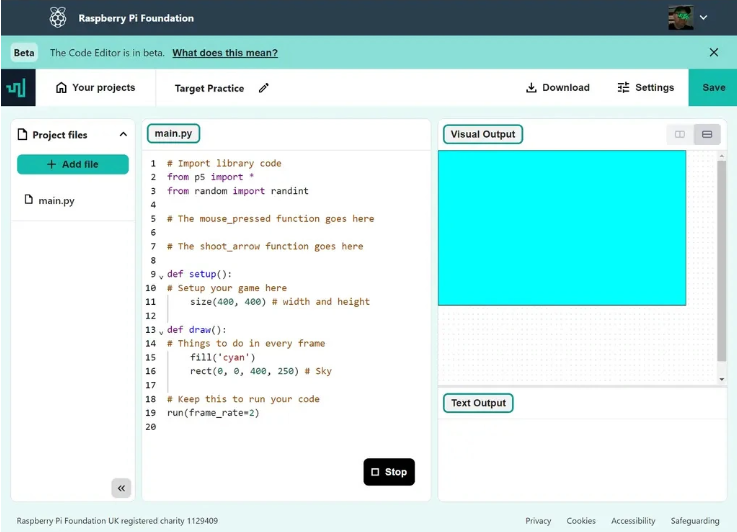This screenshot has height=532, width=737.
Task: Open the account dropdown arrow
Action: point(703,18)
